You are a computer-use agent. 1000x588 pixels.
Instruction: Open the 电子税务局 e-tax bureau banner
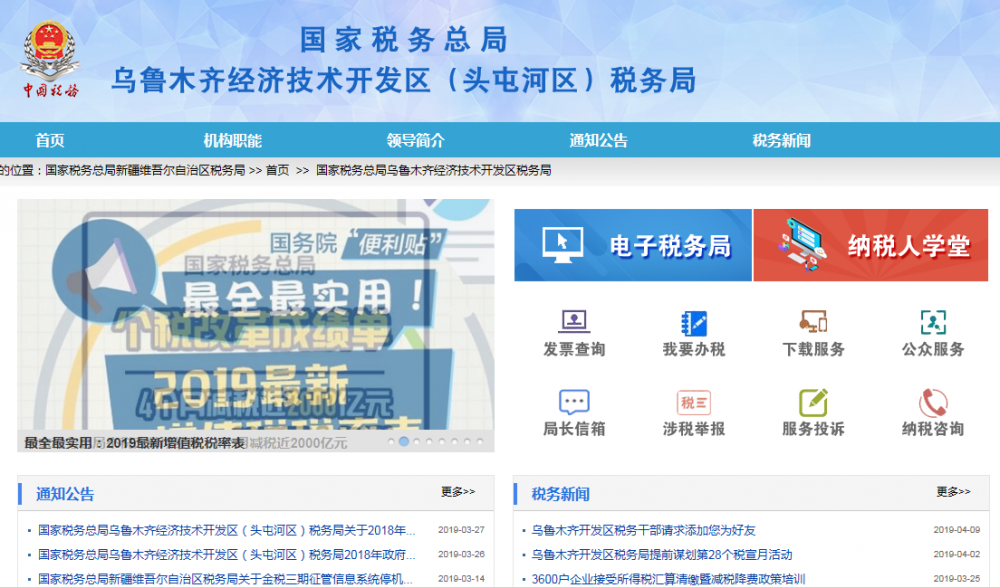pos(632,245)
